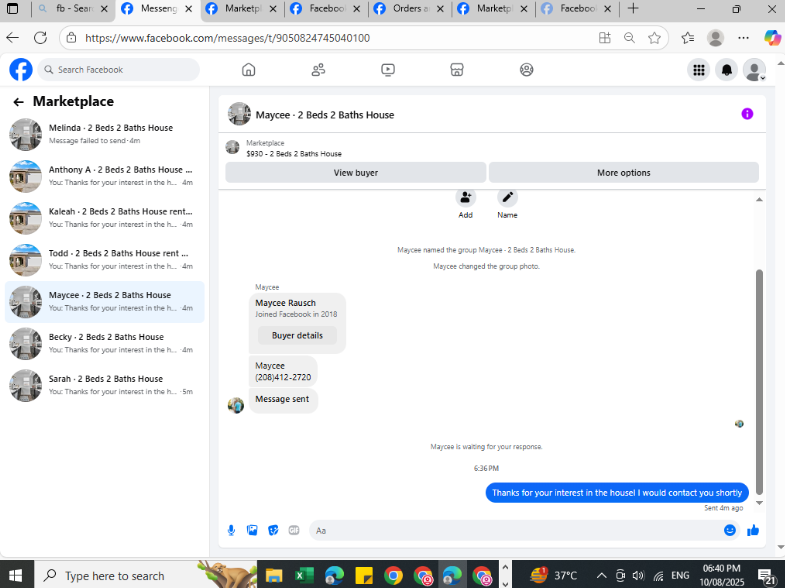Open Sticky Notes from the taskbar
The image size is (785, 588).
point(364,575)
